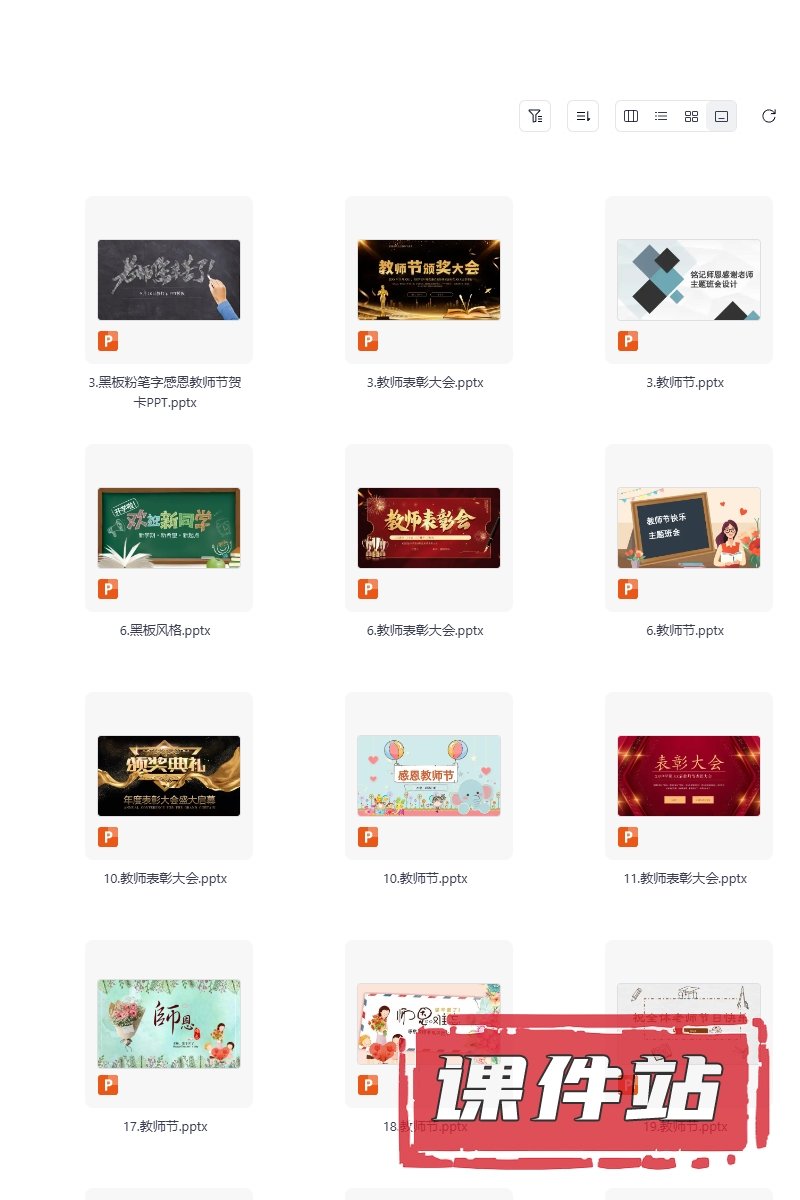The image size is (800, 1200).
Task: Open the filter options icon
Action: 535,116
